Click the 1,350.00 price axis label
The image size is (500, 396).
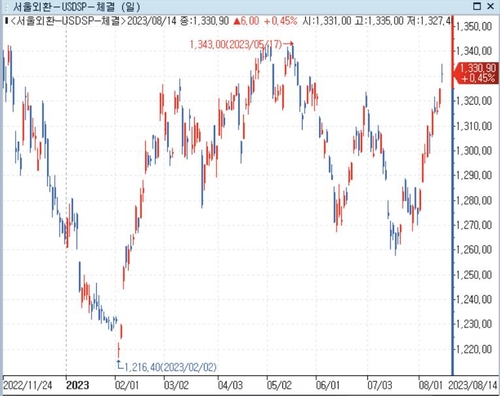(474, 26)
